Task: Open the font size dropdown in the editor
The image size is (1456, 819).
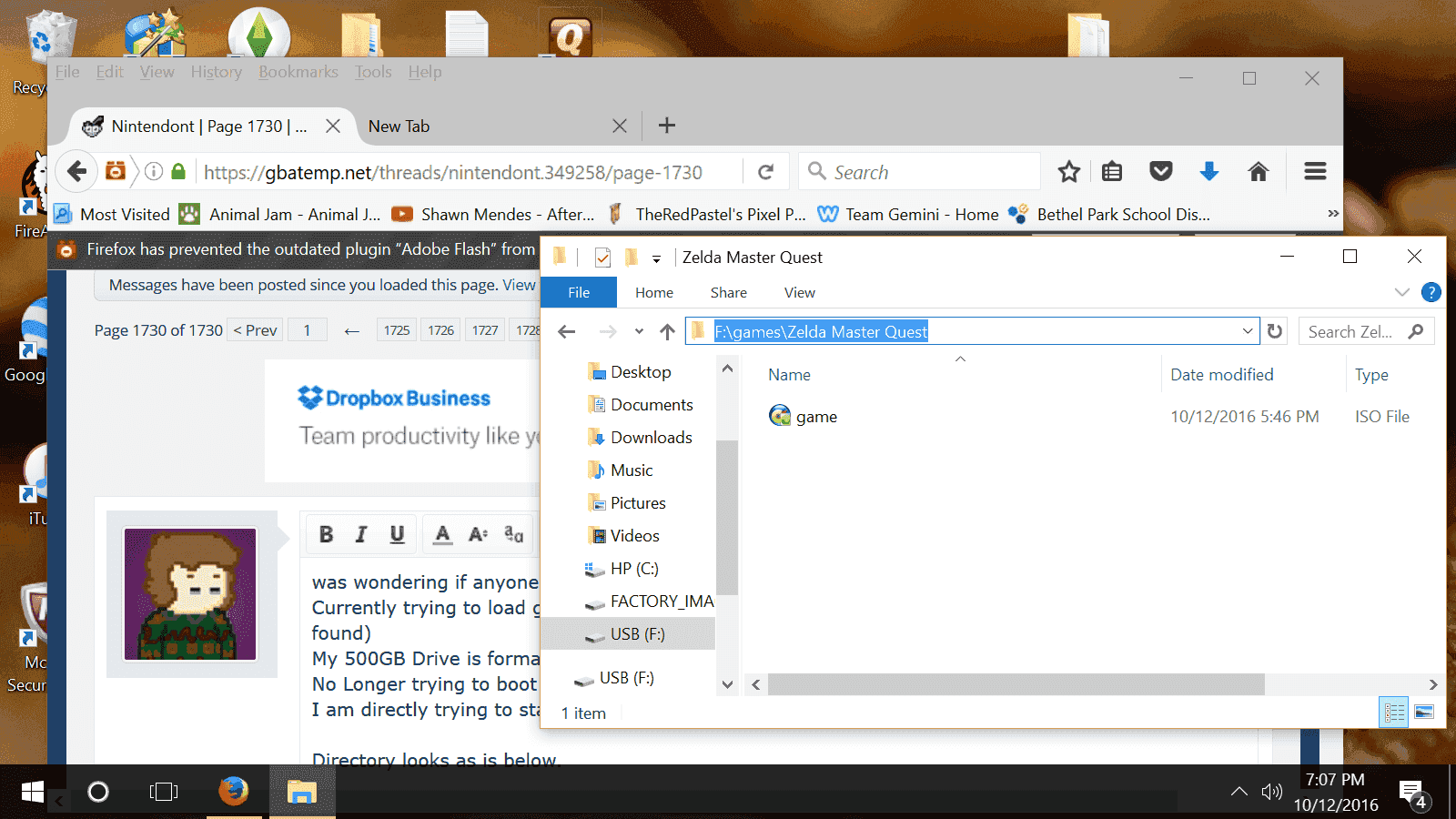Action: click(x=479, y=534)
